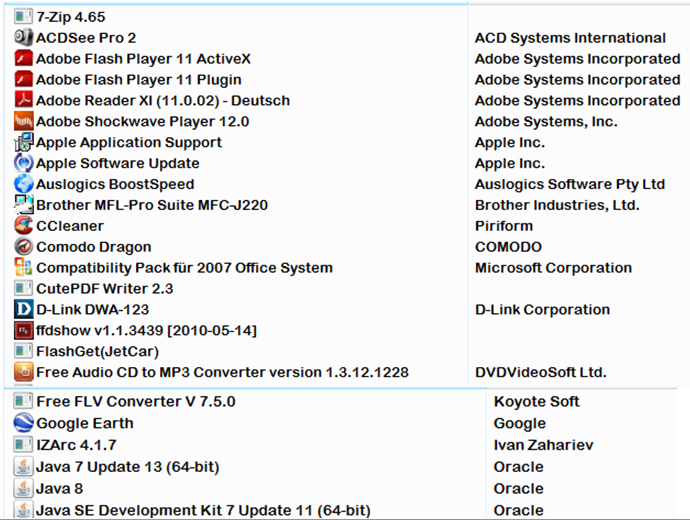This screenshot has width=690, height=520.
Task: Select the 7-Zip 4.65 entry name
Action: pos(71,17)
